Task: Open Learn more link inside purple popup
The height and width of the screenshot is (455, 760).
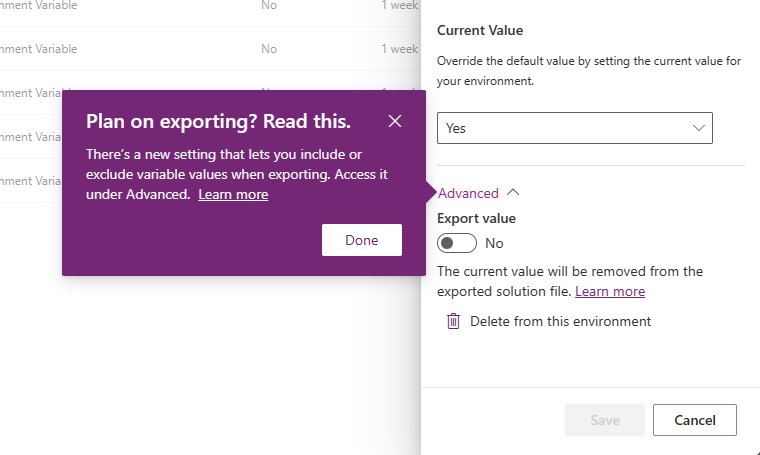Action: pos(233,194)
